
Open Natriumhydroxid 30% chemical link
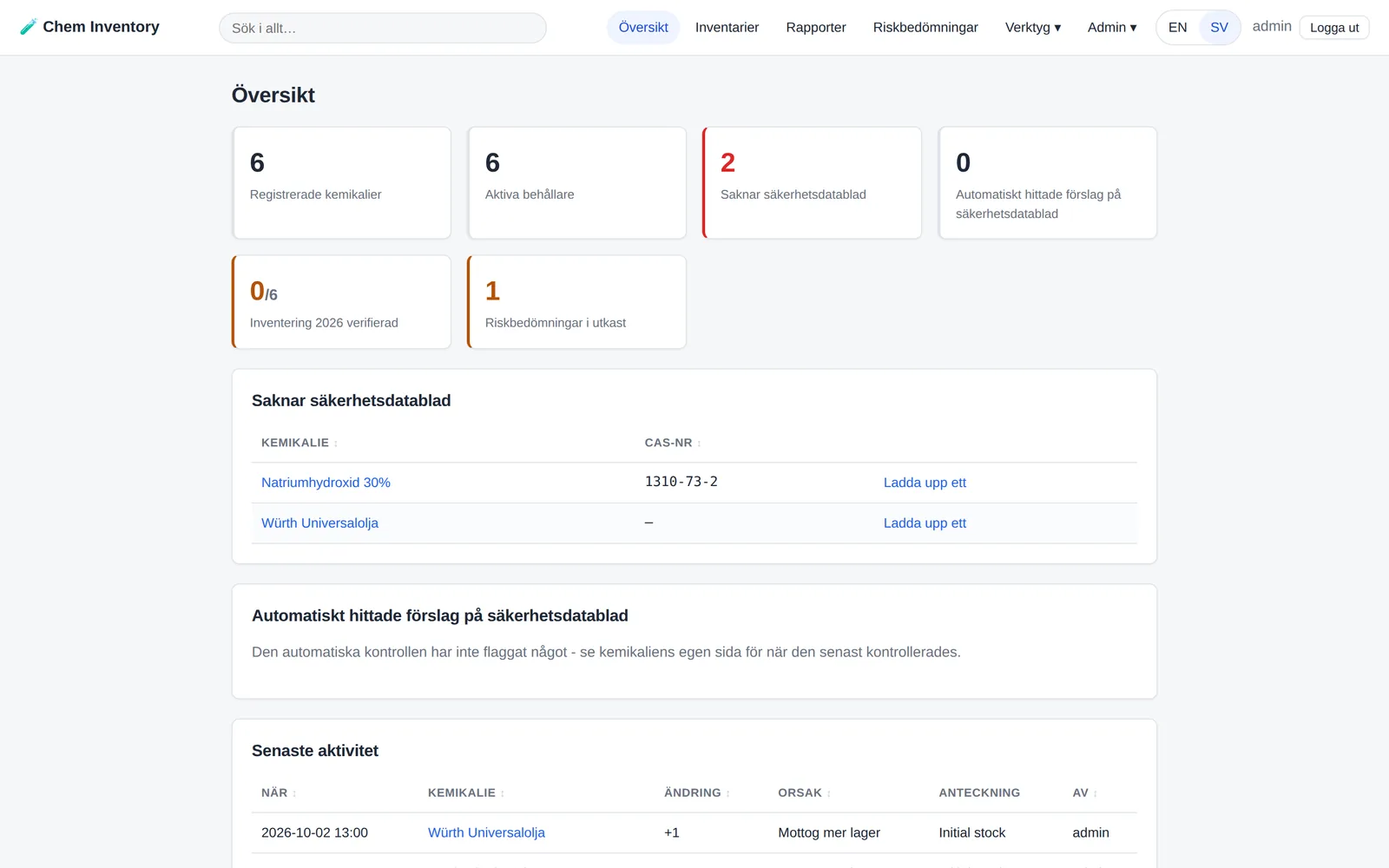[x=326, y=483]
